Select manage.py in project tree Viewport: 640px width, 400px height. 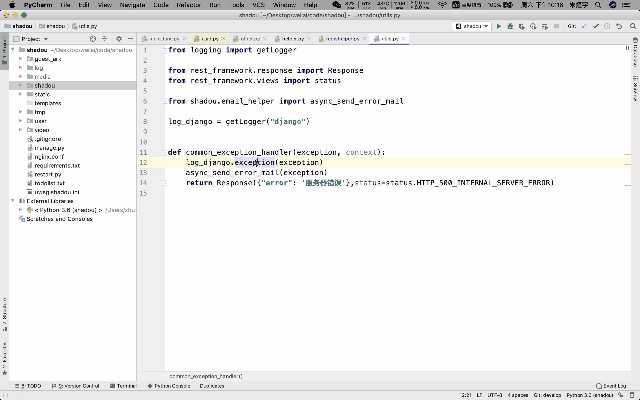coord(49,148)
